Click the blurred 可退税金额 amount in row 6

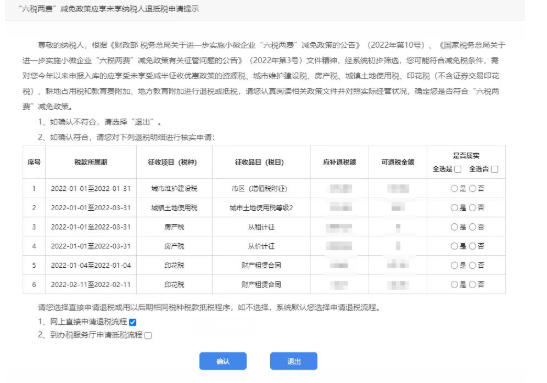pyautogui.click(x=398, y=285)
